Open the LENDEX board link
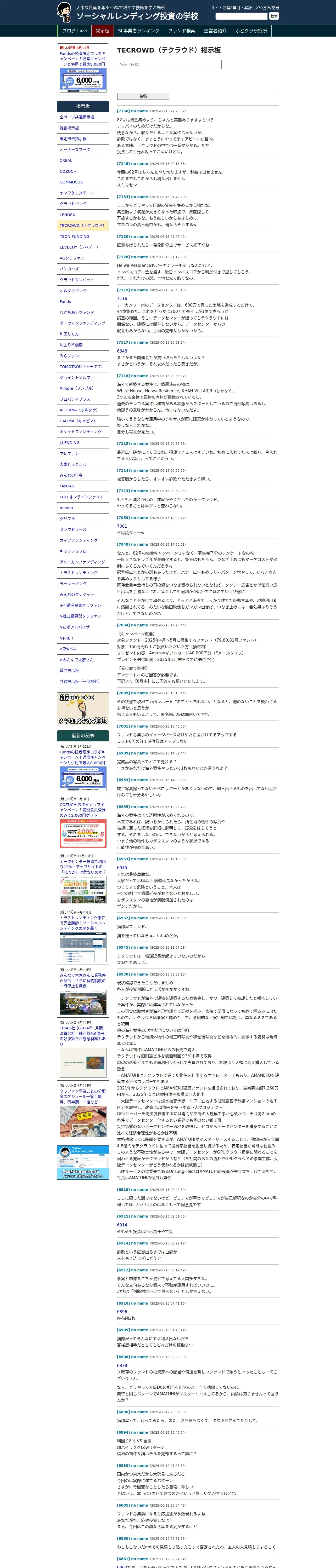336x1568 pixels. click(83, 215)
